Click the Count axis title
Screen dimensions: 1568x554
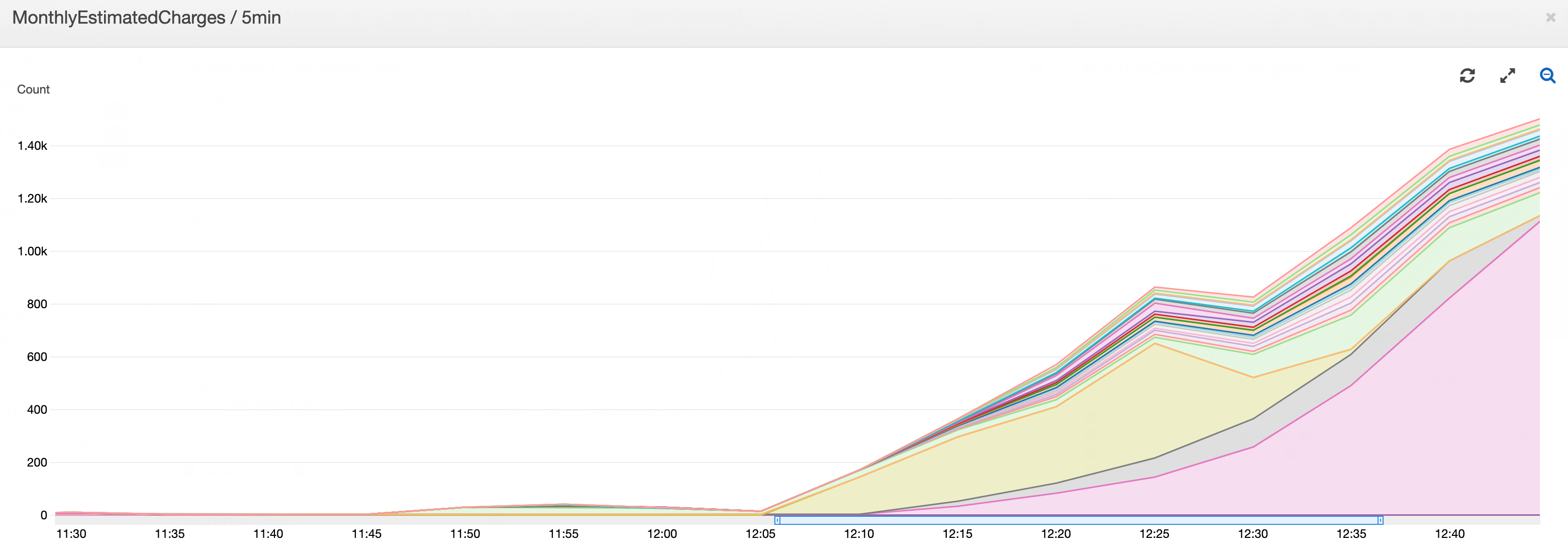click(x=34, y=89)
